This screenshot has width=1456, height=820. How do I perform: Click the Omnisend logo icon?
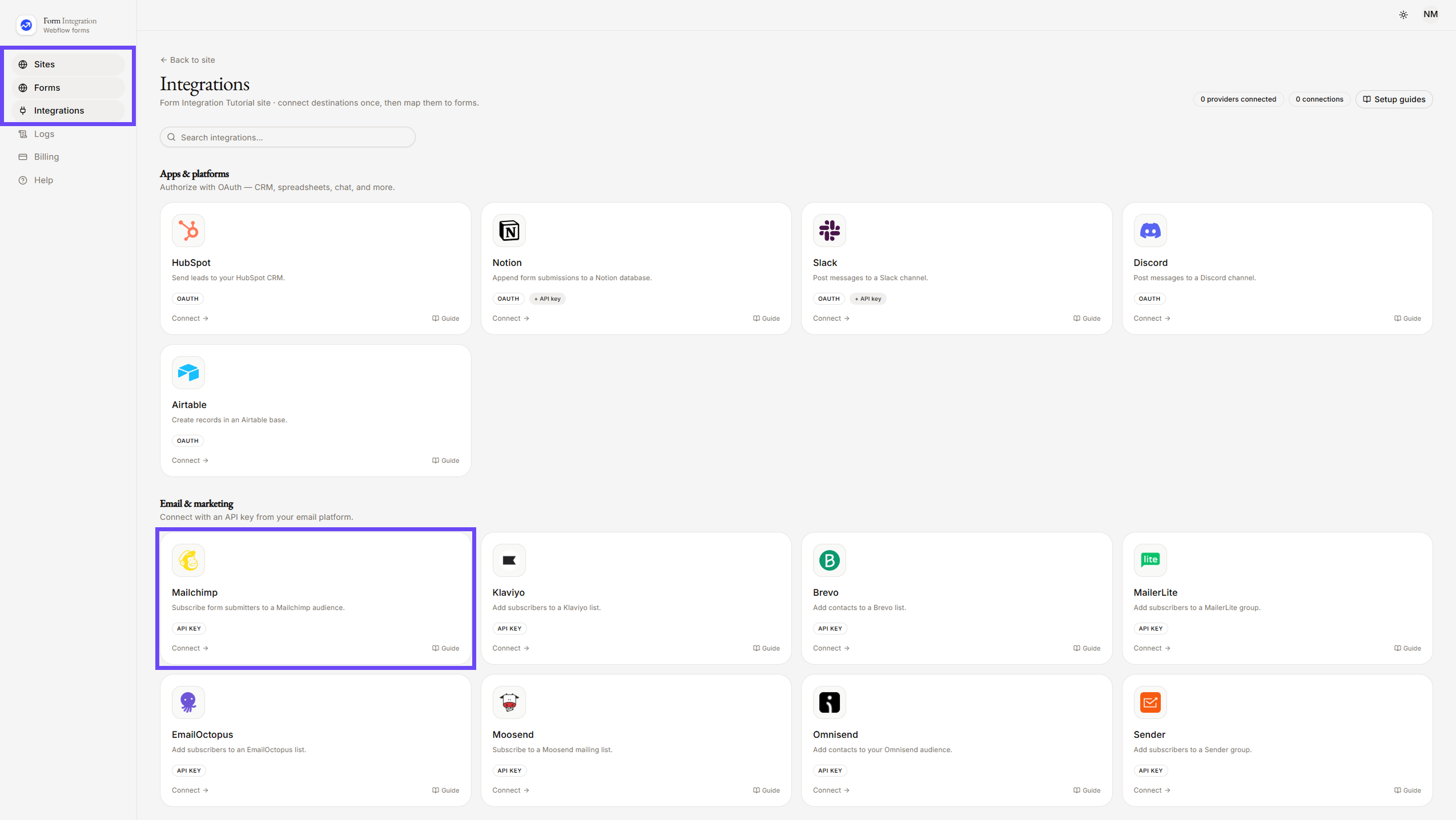829,702
